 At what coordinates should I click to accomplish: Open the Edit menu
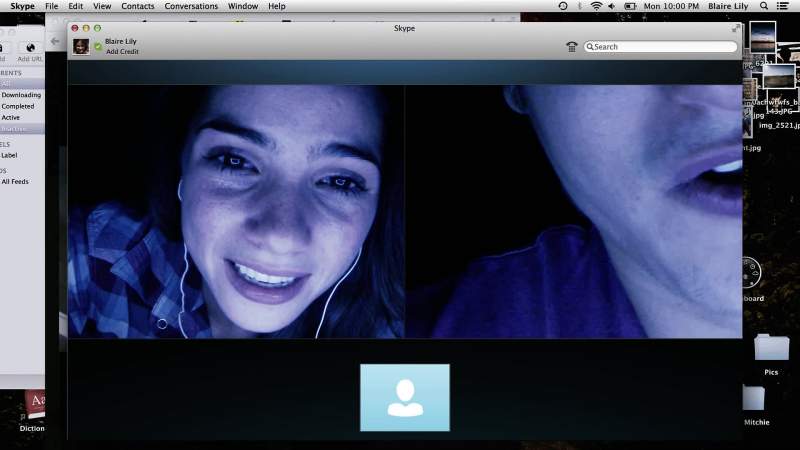coord(76,6)
